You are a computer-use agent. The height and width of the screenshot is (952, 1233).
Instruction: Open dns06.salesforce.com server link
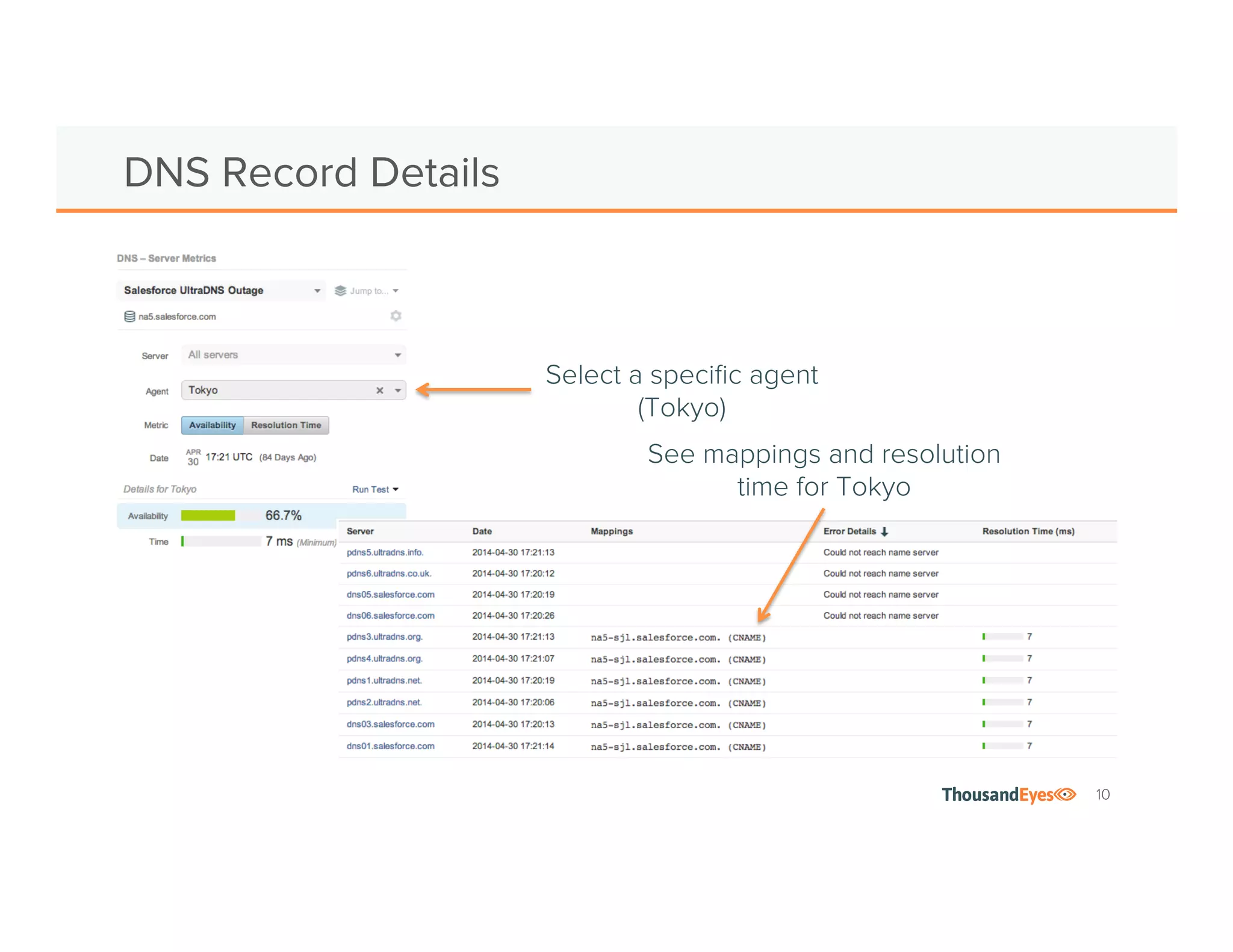click(390, 616)
